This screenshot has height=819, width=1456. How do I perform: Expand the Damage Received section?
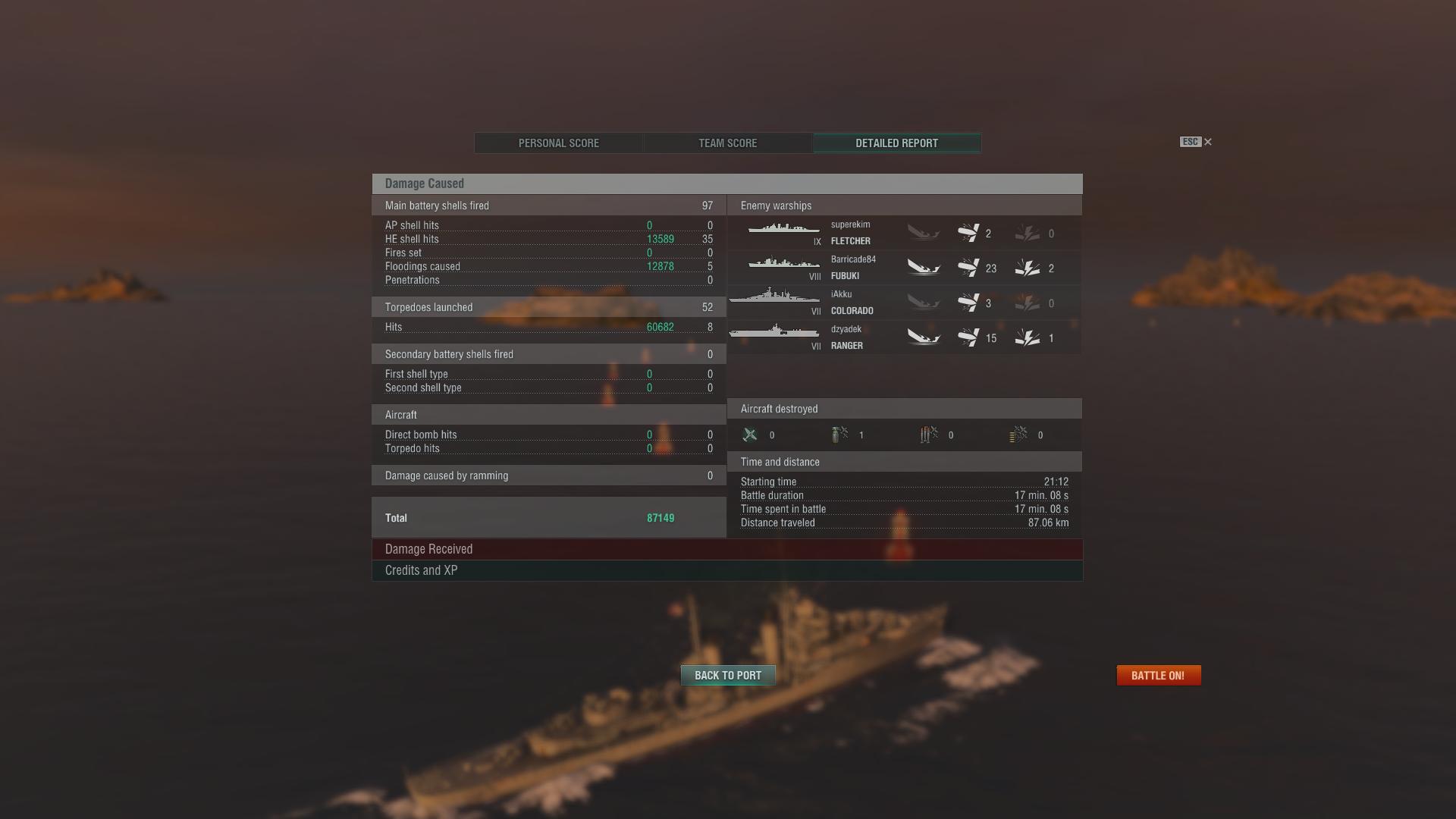pyautogui.click(x=727, y=549)
